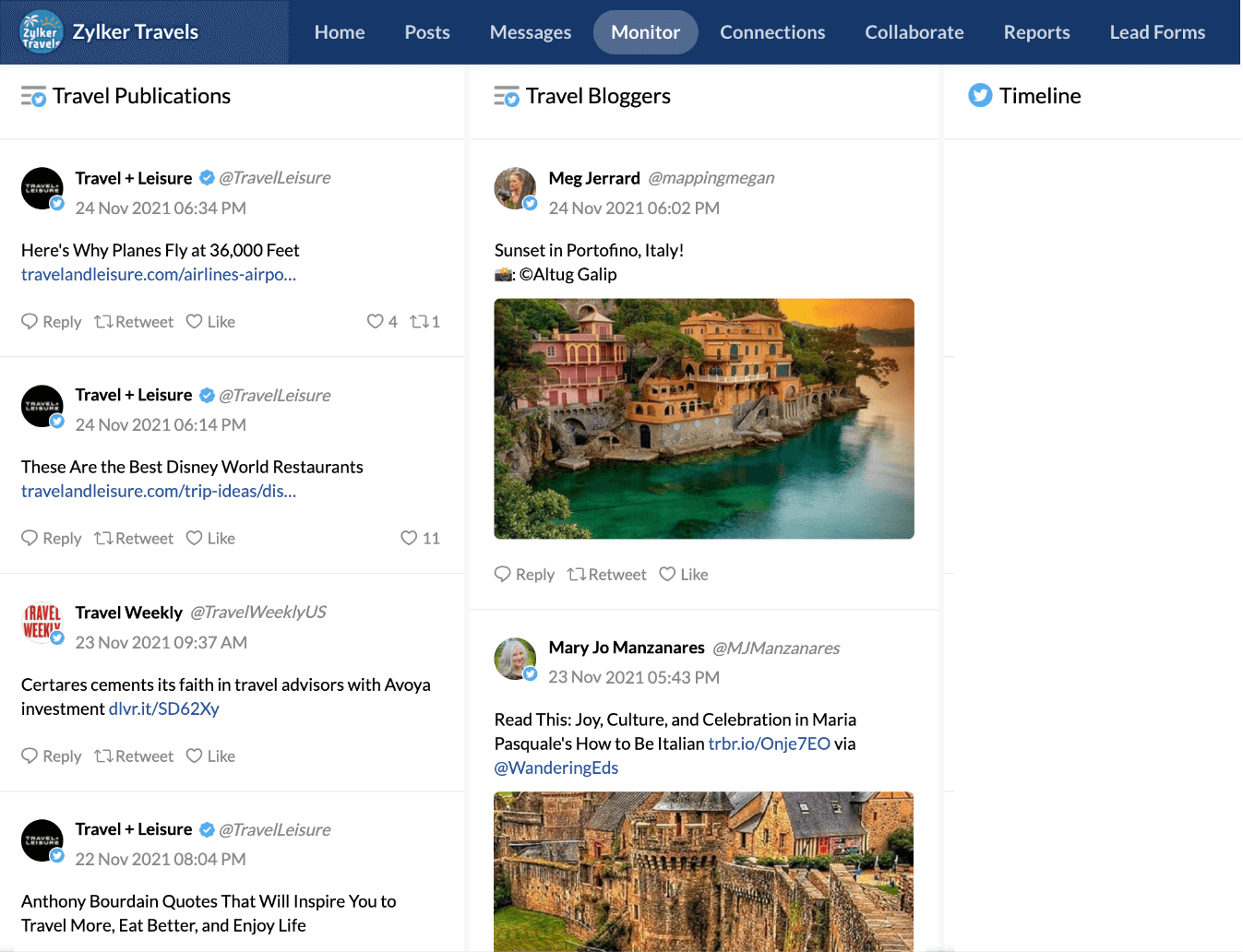Viewport: 1243px width, 952px height.
Task: Go to the Connections tab
Action: click(x=772, y=32)
